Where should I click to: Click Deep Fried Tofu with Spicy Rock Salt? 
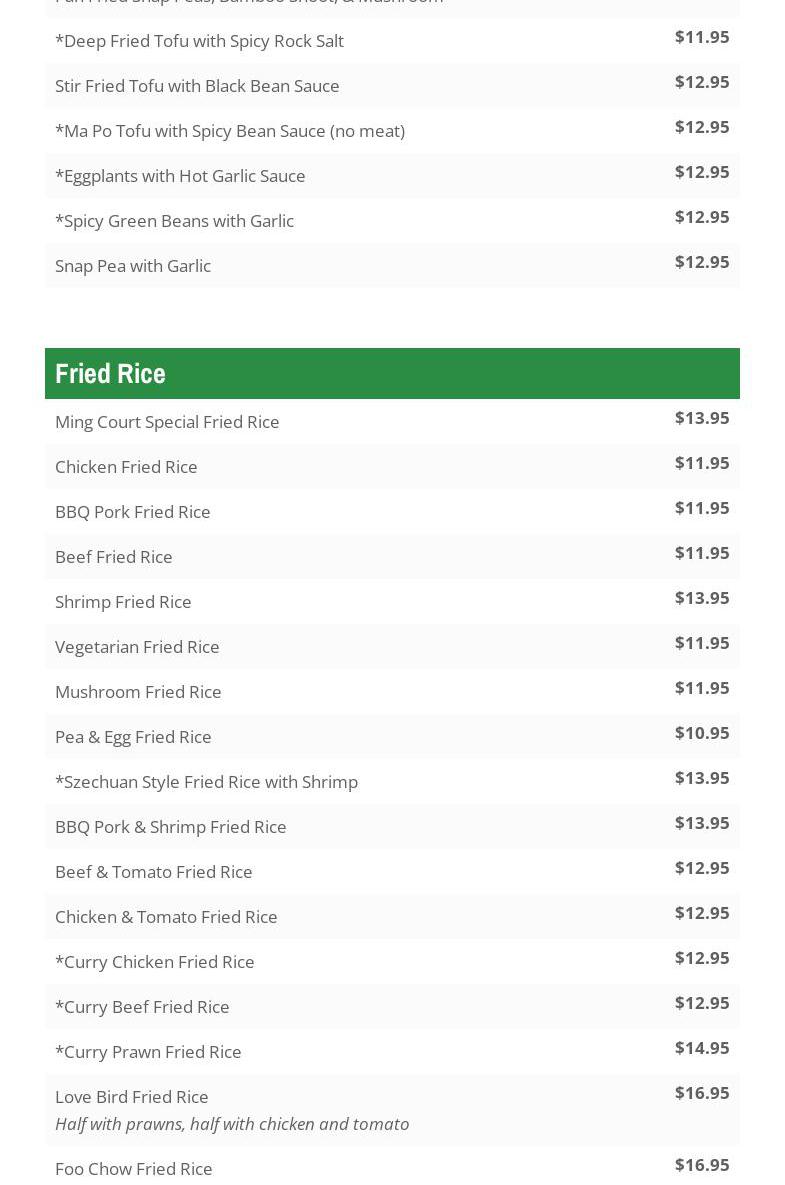pyautogui.click(x=199, y=41)
